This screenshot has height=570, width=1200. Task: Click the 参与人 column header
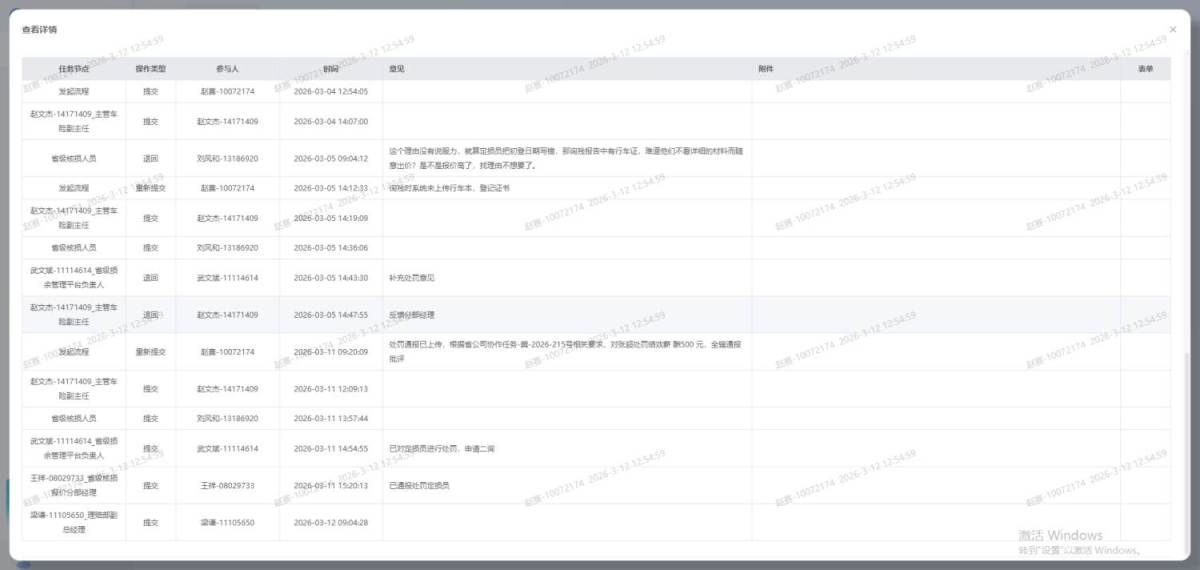tap(227, 69)
